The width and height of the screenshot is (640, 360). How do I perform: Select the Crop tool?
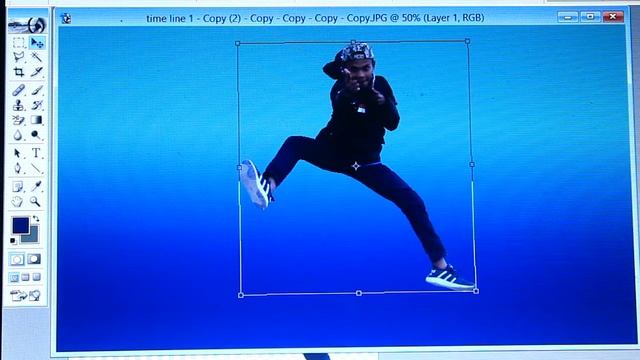(x=18, y=72)
